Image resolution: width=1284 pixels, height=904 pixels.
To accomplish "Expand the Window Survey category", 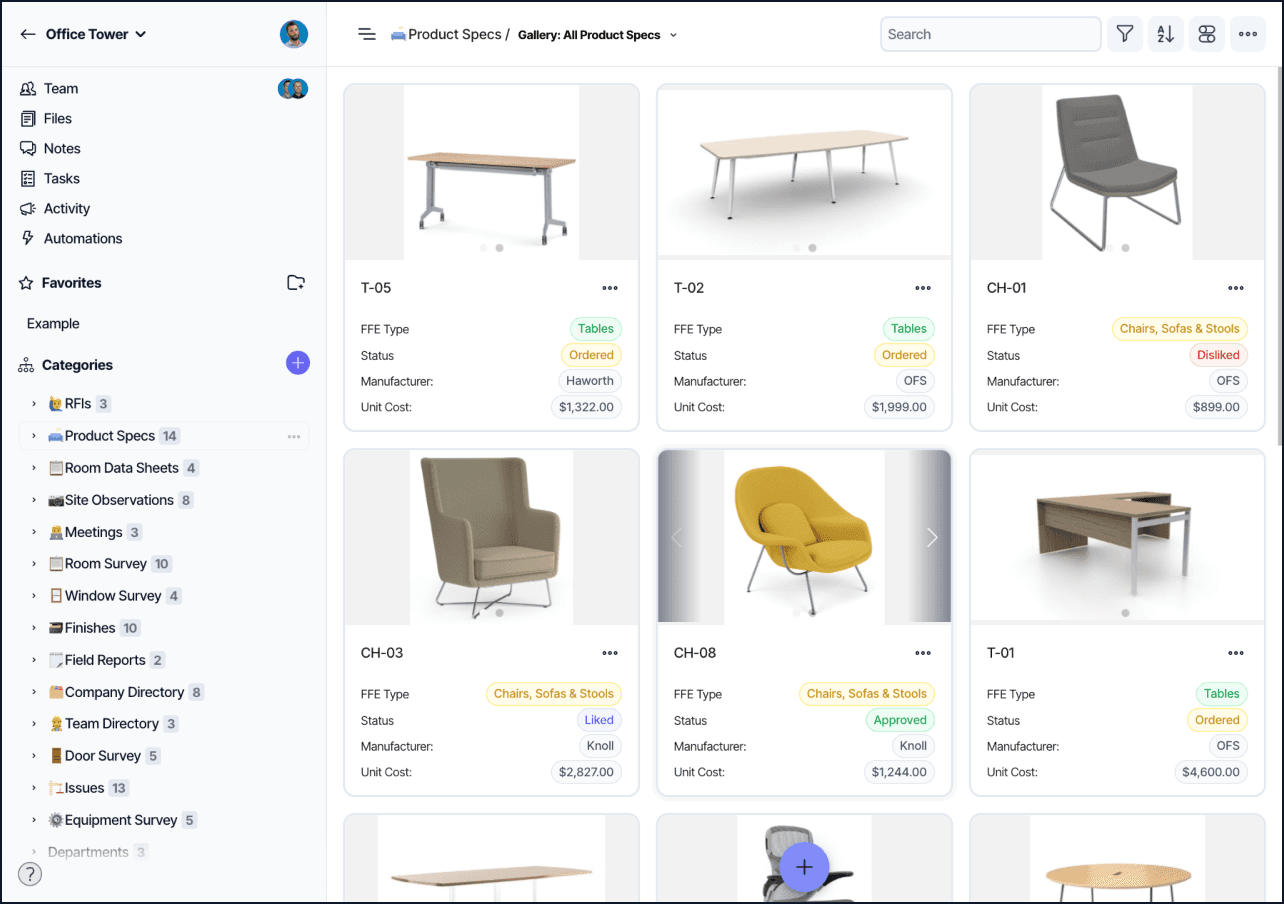I will 33,596.
